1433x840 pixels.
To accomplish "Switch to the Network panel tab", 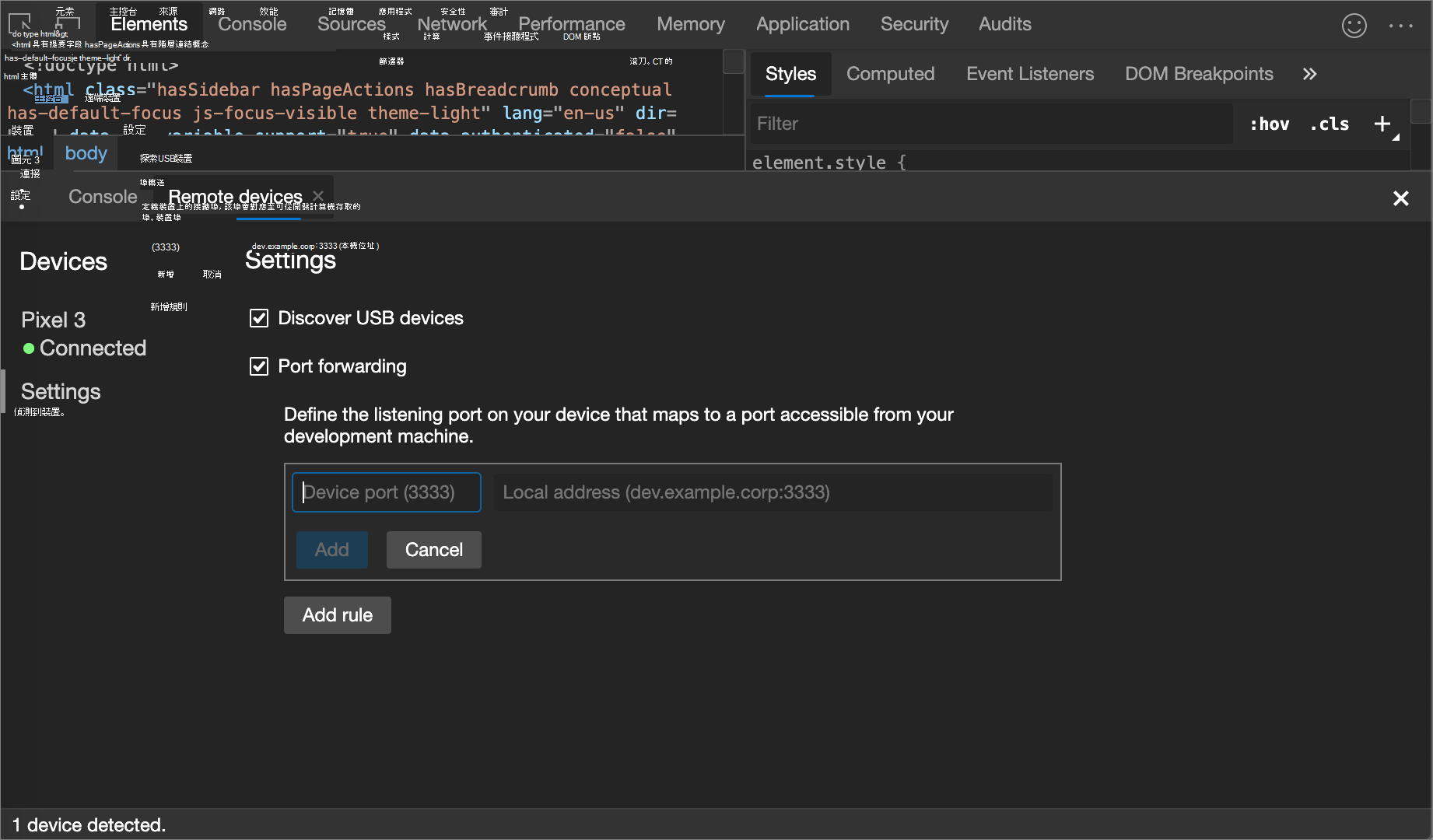I will 452,24.
